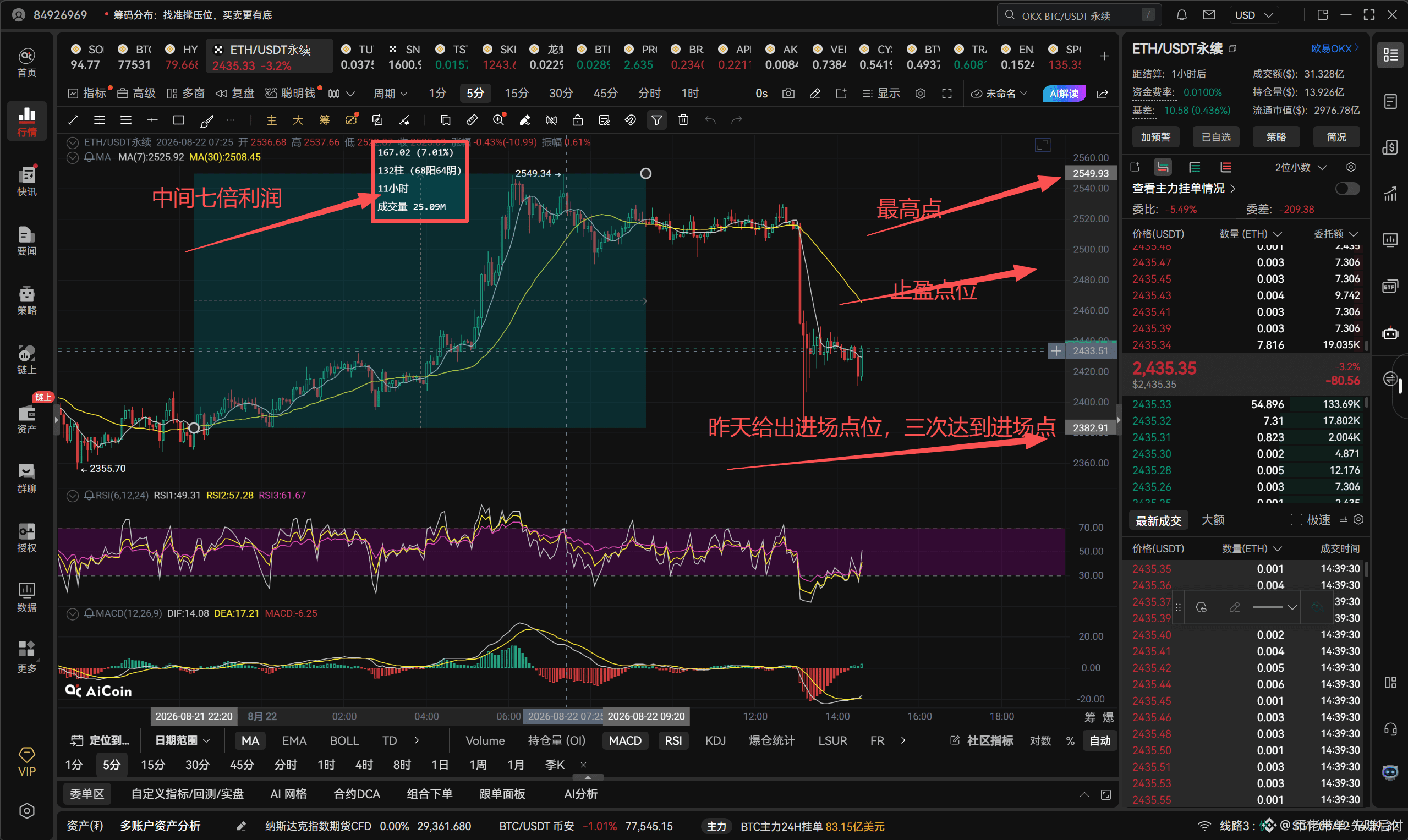1408x840 pixels.
Task: Open the 行情 market sidebar icon
Action: point(26,120)
